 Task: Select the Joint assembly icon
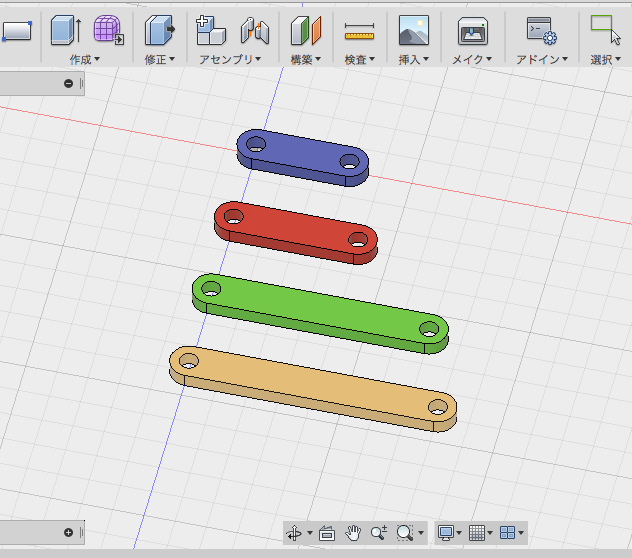click(255, 31)
